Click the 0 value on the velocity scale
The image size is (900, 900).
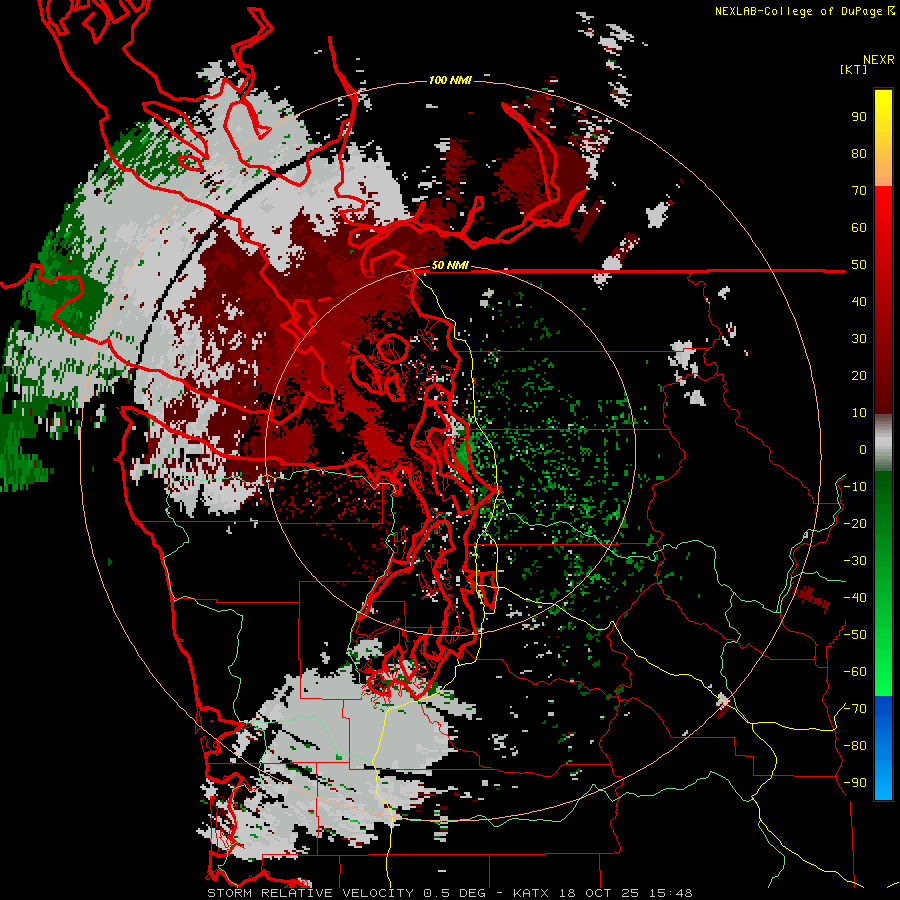tap(863, 449)
